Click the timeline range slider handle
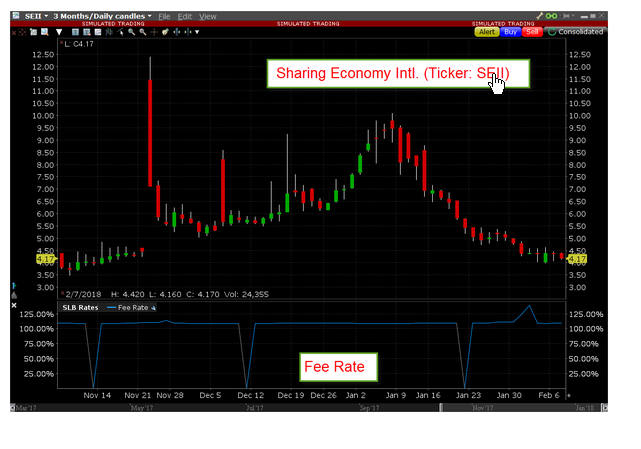Screen dimensions: 641x449 pos(441,408)
